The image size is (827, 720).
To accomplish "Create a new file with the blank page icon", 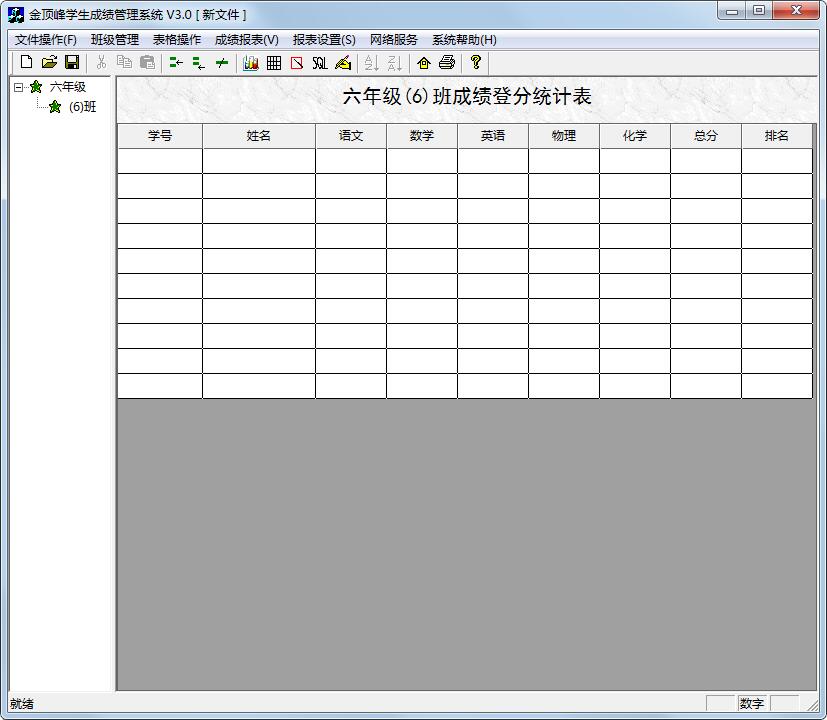I will [26, 63].
